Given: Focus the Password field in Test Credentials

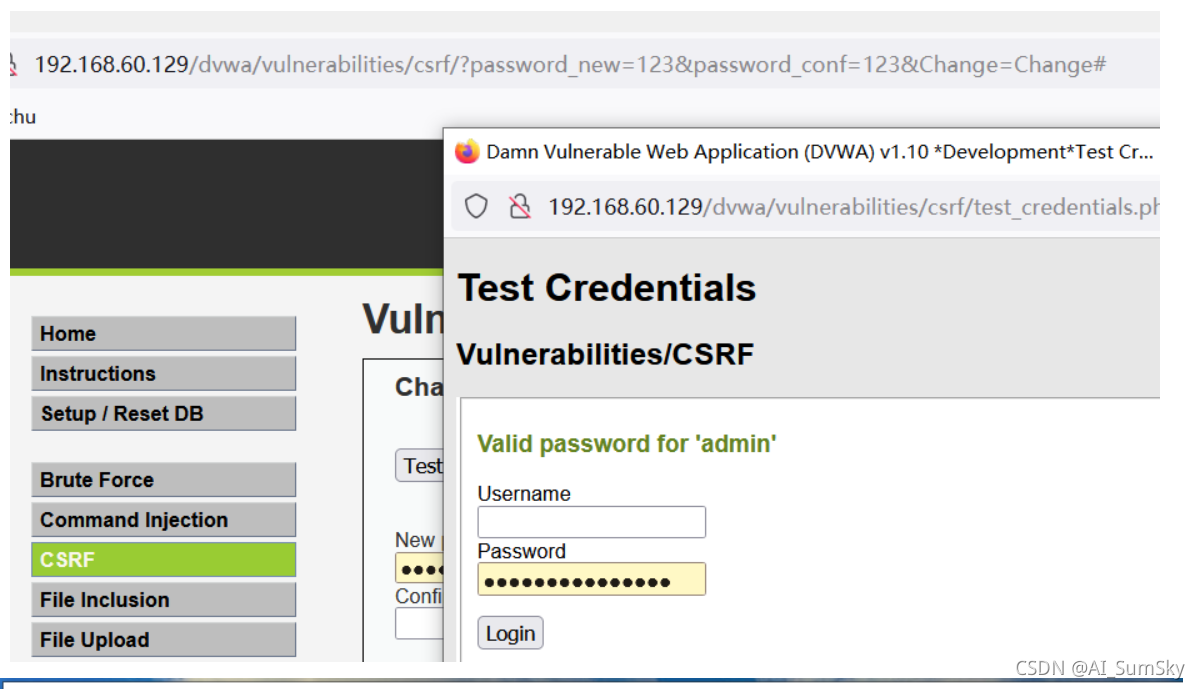Looking at the screenshot, I should pyautogui.click(x=591, y=579).
